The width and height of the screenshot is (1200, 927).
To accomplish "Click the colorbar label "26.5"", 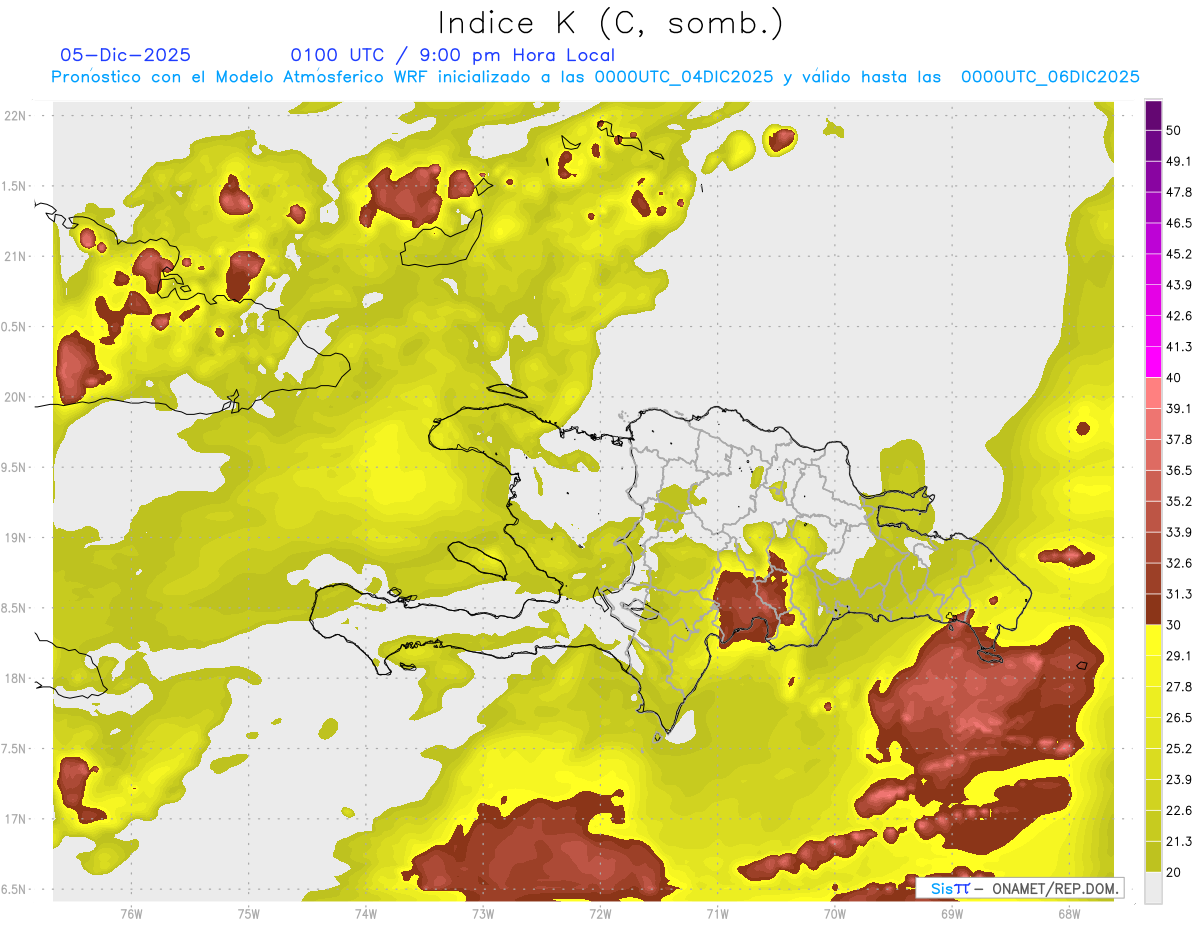I will 1179,718.
